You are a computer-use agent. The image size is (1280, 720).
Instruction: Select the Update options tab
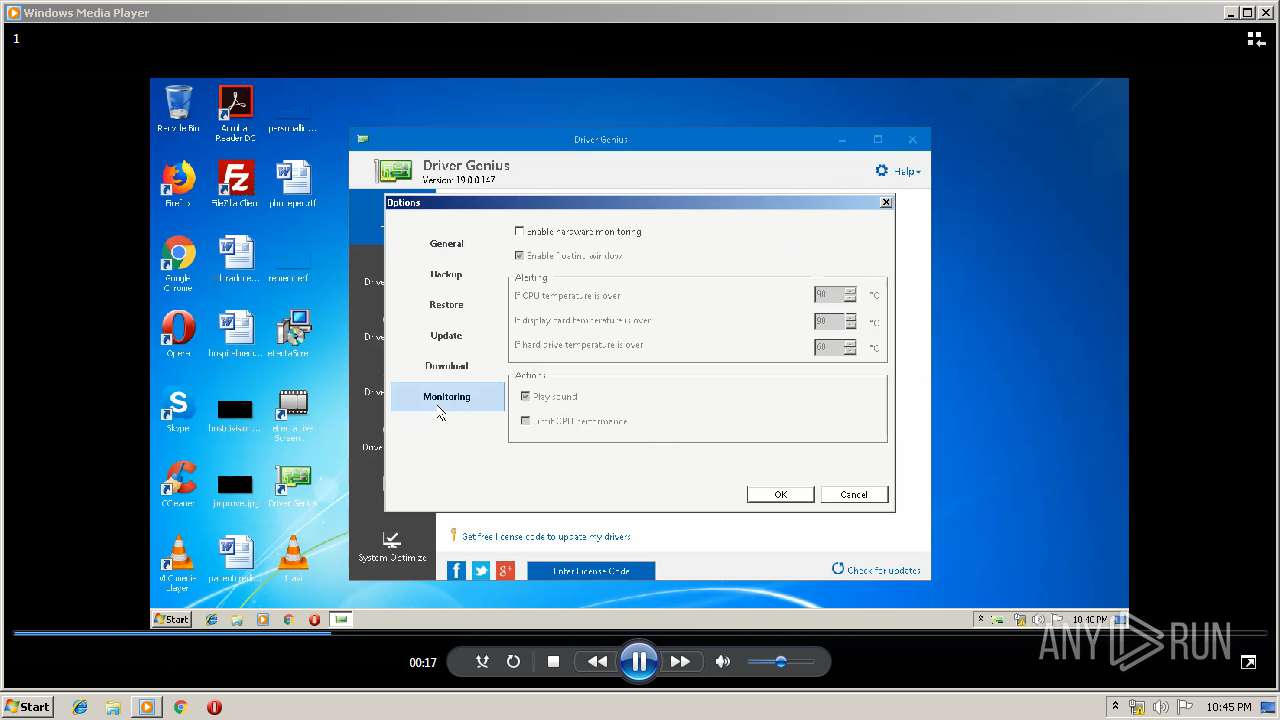point(446,336)
